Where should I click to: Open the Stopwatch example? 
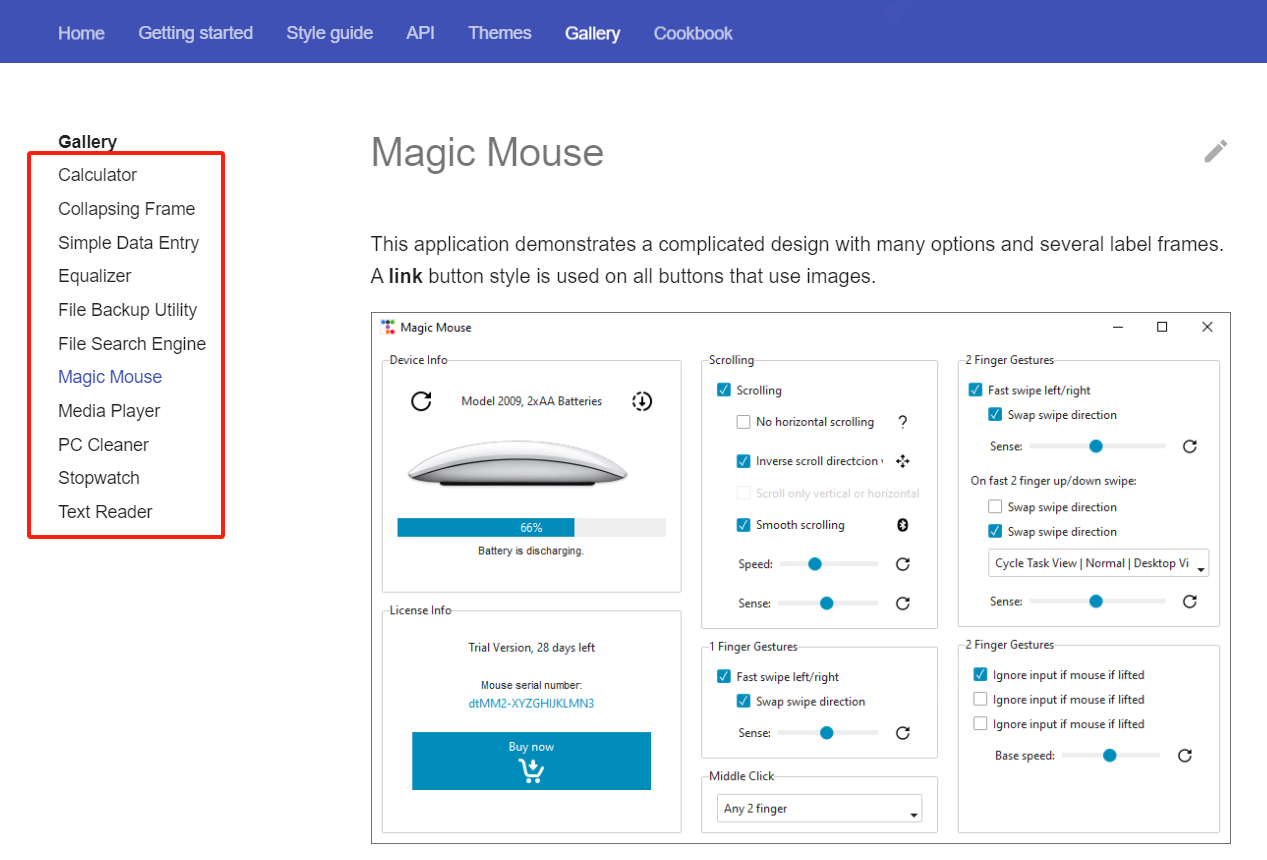(99, 478)
